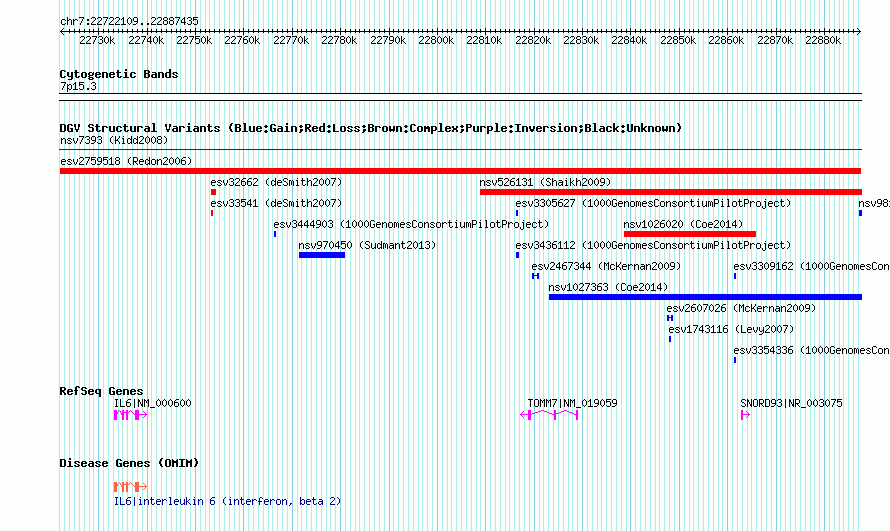The width and height of the screenshot is (890, 531).
Task: Open the esv2467344 (McKernan2009) label
Action: (x=606, y=266)
